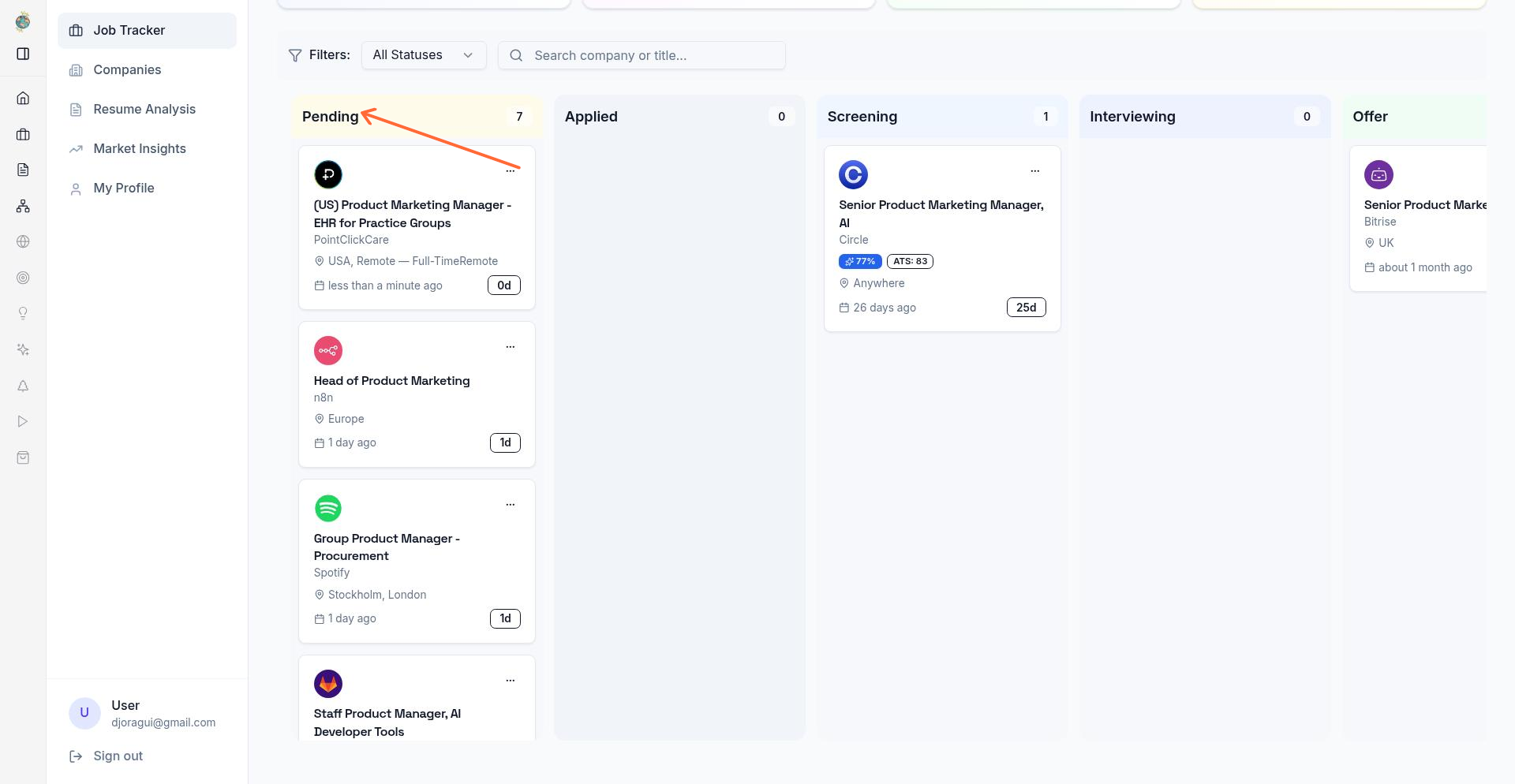
Task: Select the globe icon in the icon rail
Action: coord(23,241)
